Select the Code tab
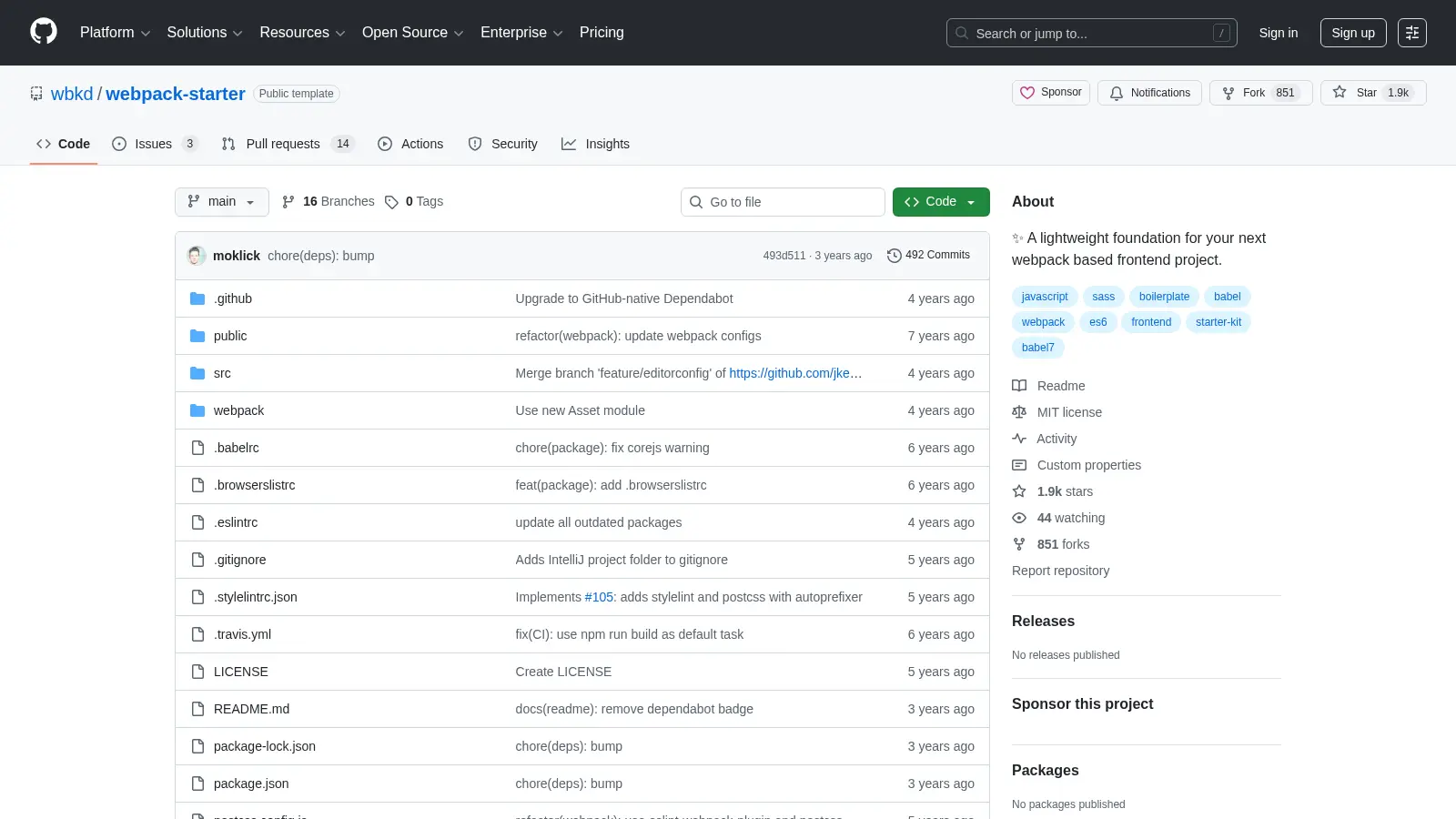1456x819 pixels. [64, 144]
